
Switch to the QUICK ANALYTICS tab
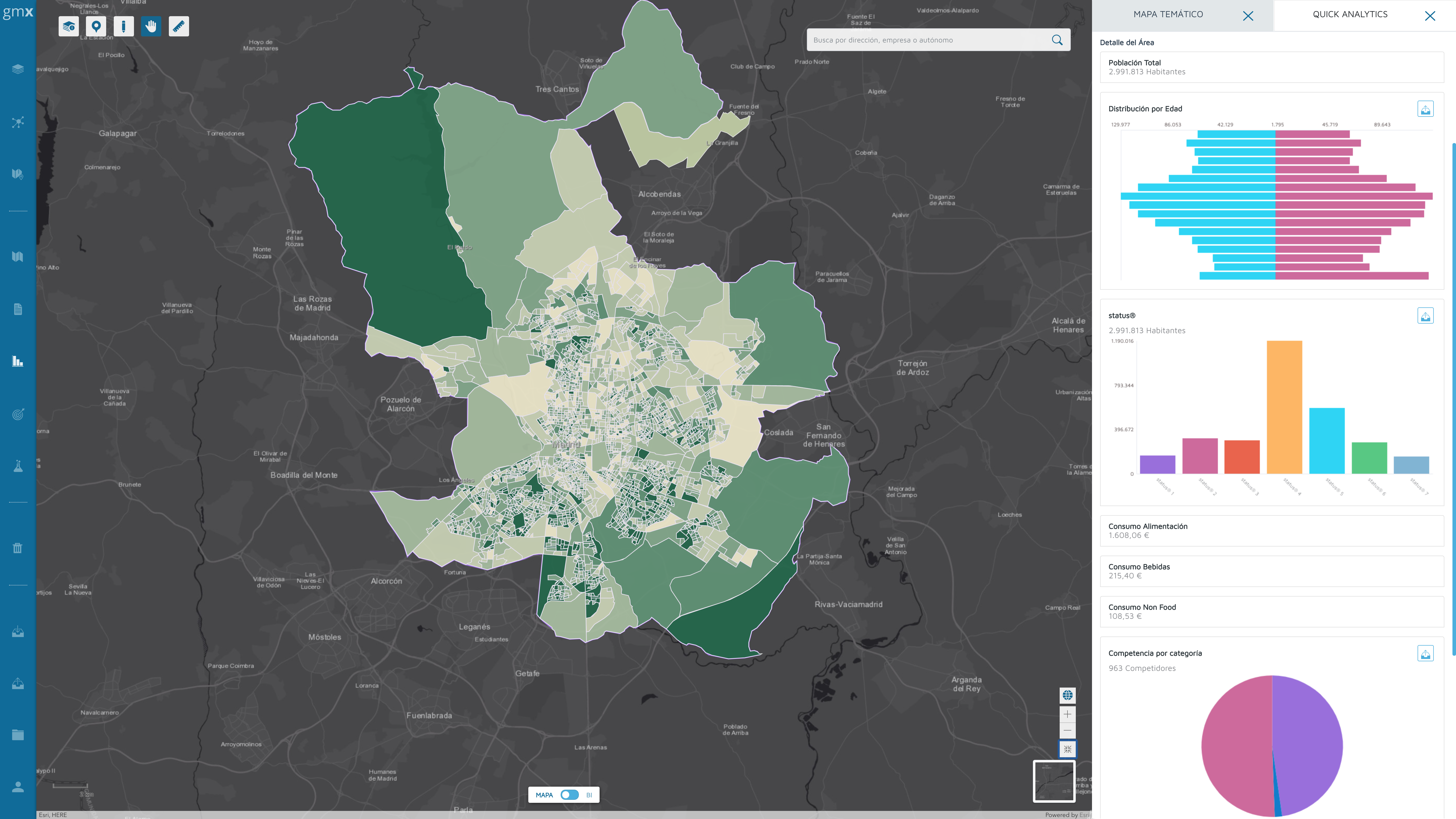(x=1350, y=15)
